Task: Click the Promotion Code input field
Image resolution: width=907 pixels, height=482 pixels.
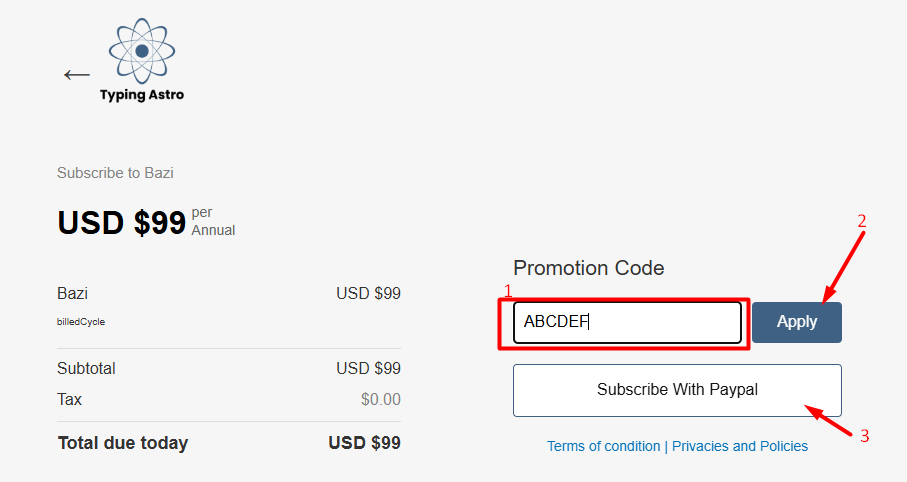Action: pyautogui.click(x=626, y=322)
